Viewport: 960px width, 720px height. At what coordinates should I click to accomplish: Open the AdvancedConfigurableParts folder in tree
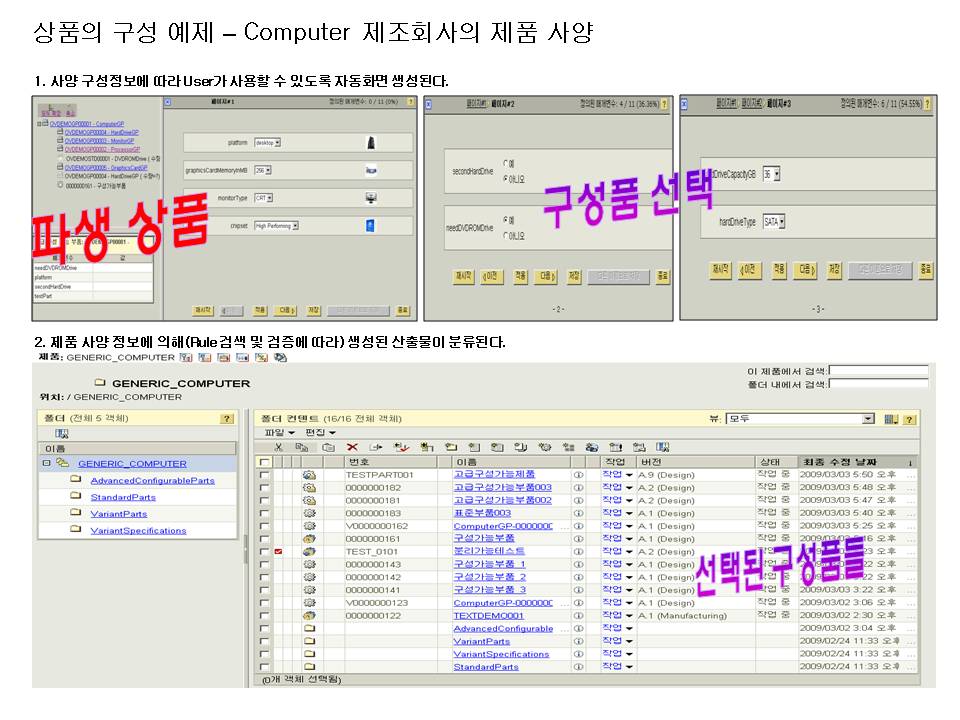(x=152, y=481)
